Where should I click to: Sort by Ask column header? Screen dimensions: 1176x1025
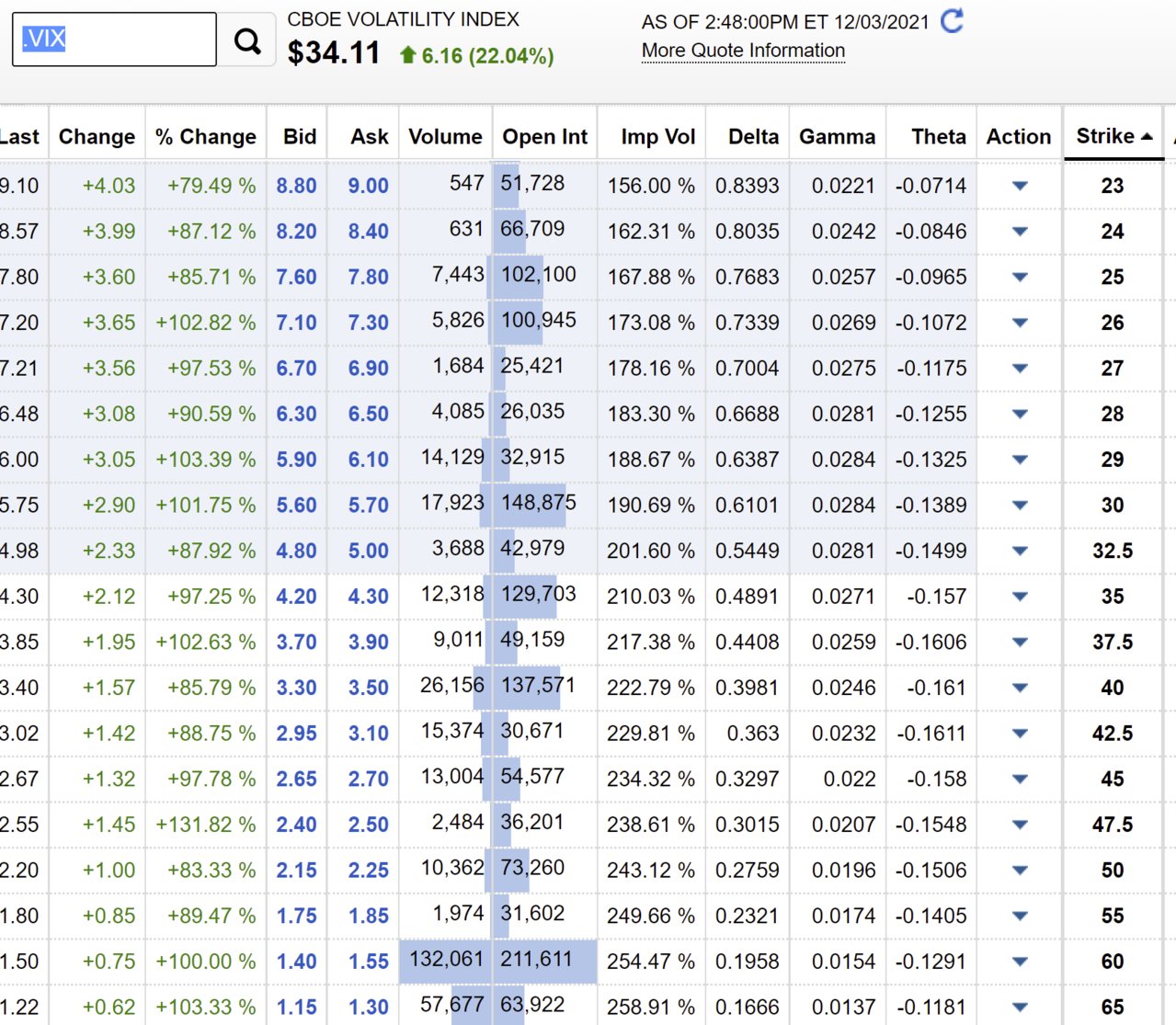[370, 137]
